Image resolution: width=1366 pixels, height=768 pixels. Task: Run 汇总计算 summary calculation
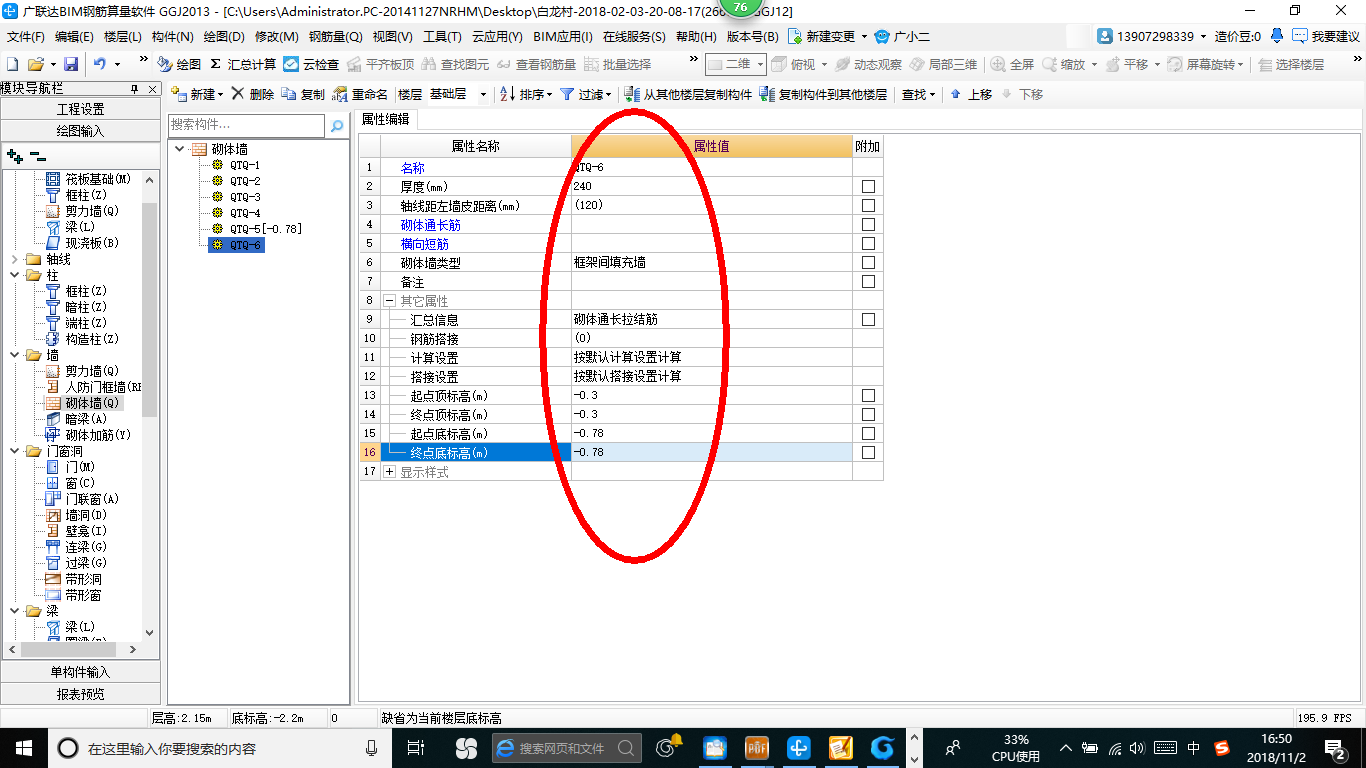coord(243,64)
